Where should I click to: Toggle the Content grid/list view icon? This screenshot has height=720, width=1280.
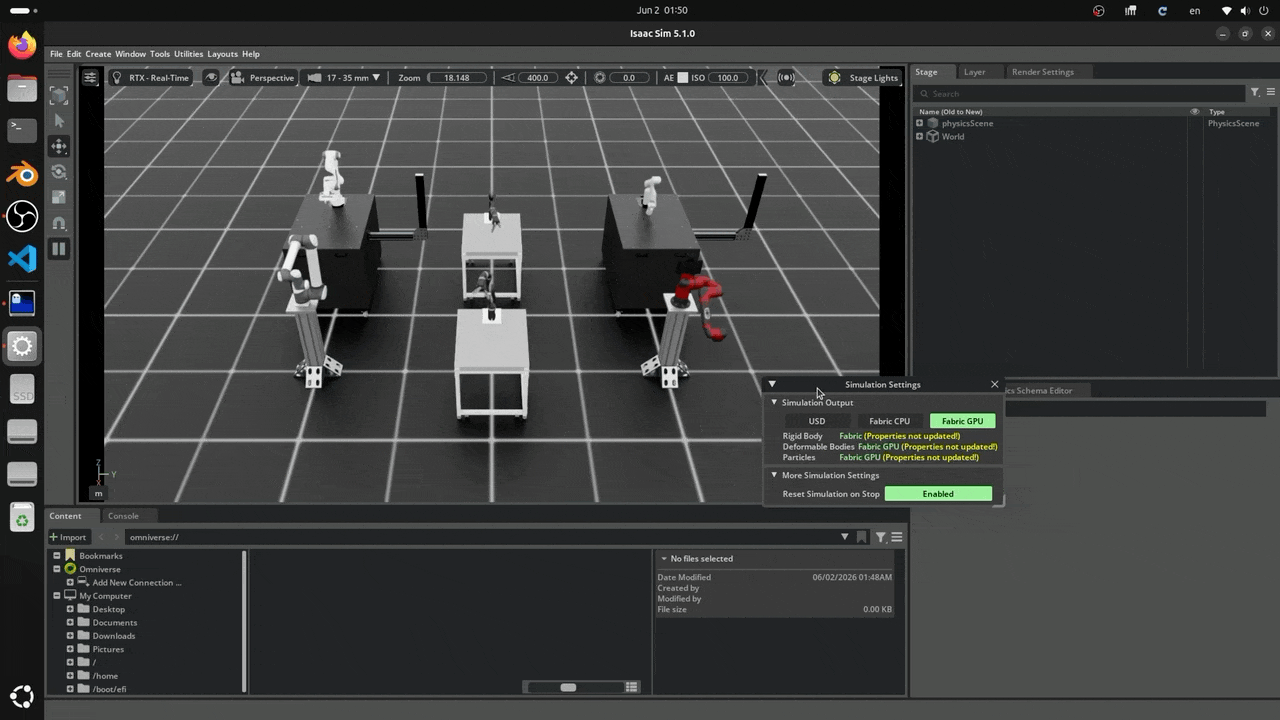[631, 687]
